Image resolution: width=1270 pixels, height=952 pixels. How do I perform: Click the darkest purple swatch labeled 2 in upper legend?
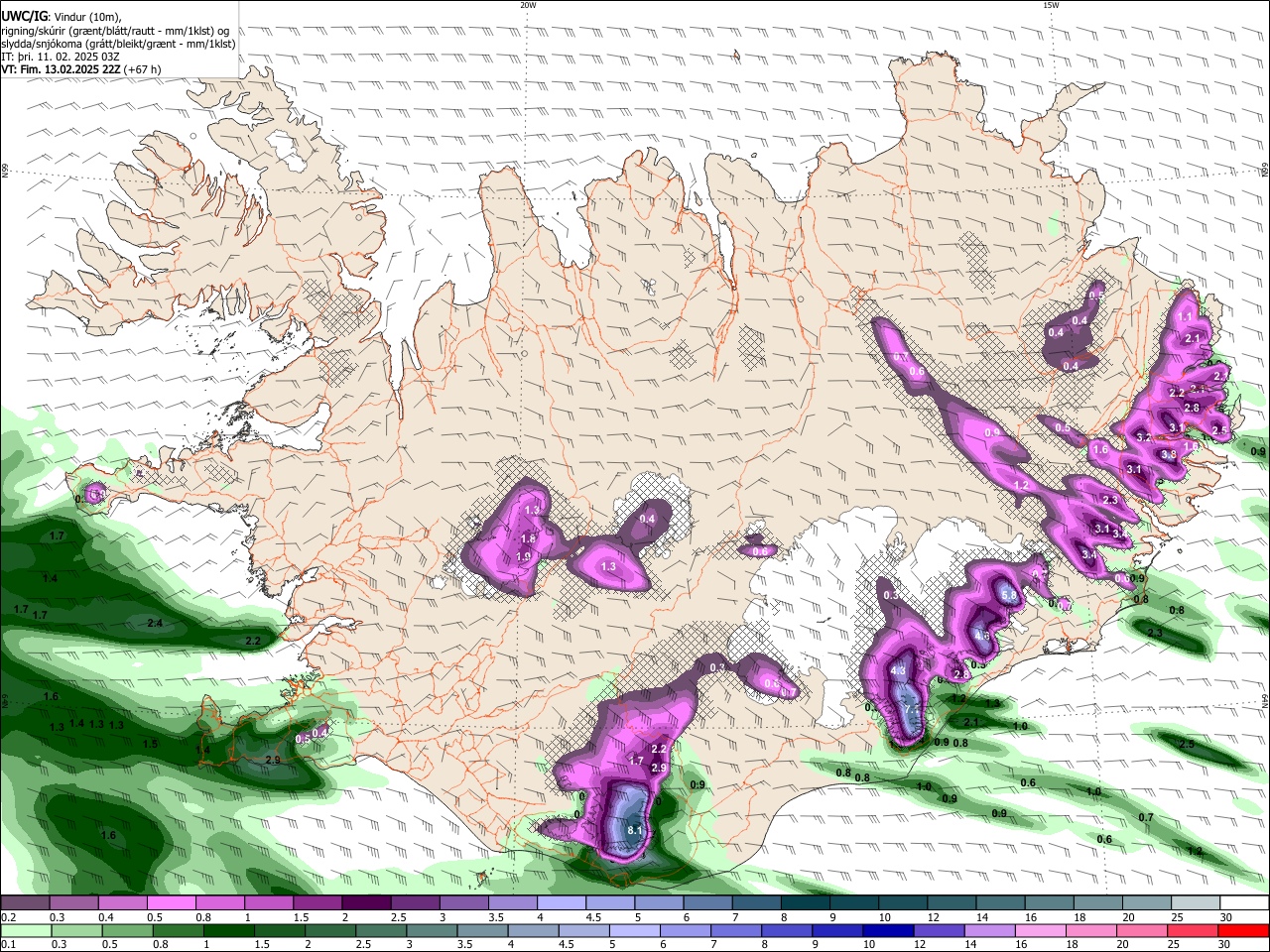tap(366, 902)
